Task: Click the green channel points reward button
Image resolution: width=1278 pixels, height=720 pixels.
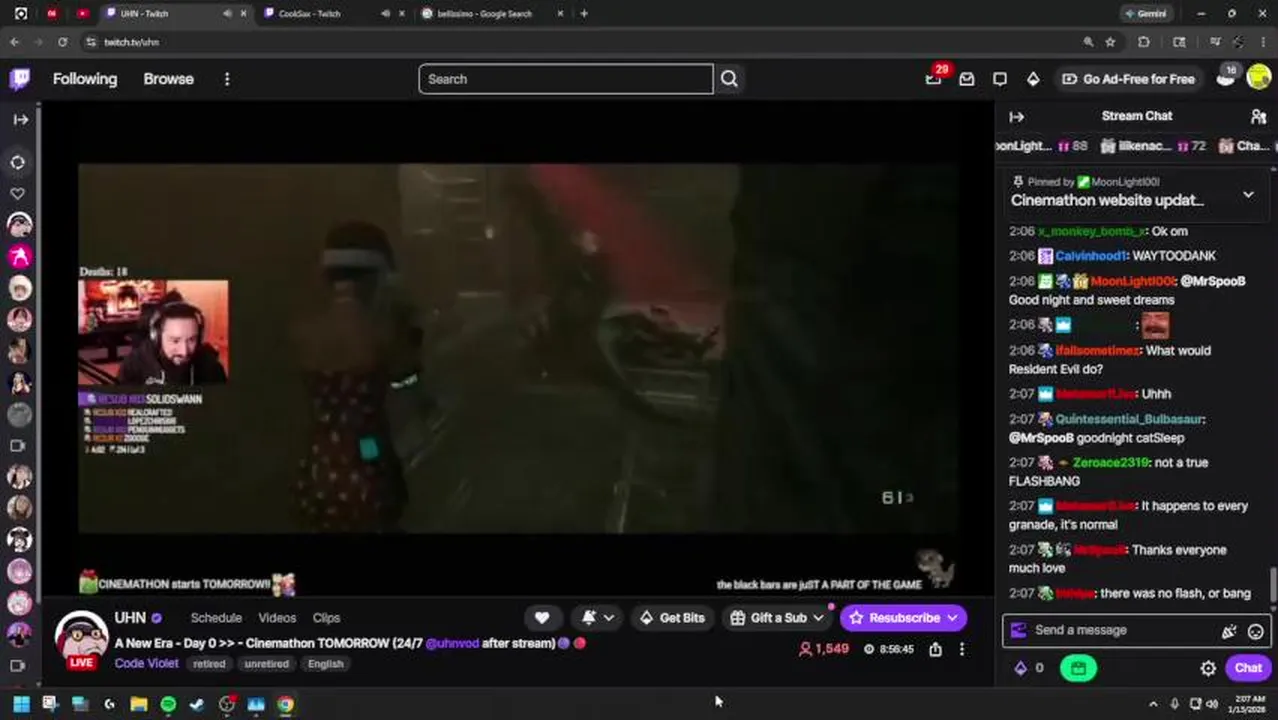Action: (1078, 668)
